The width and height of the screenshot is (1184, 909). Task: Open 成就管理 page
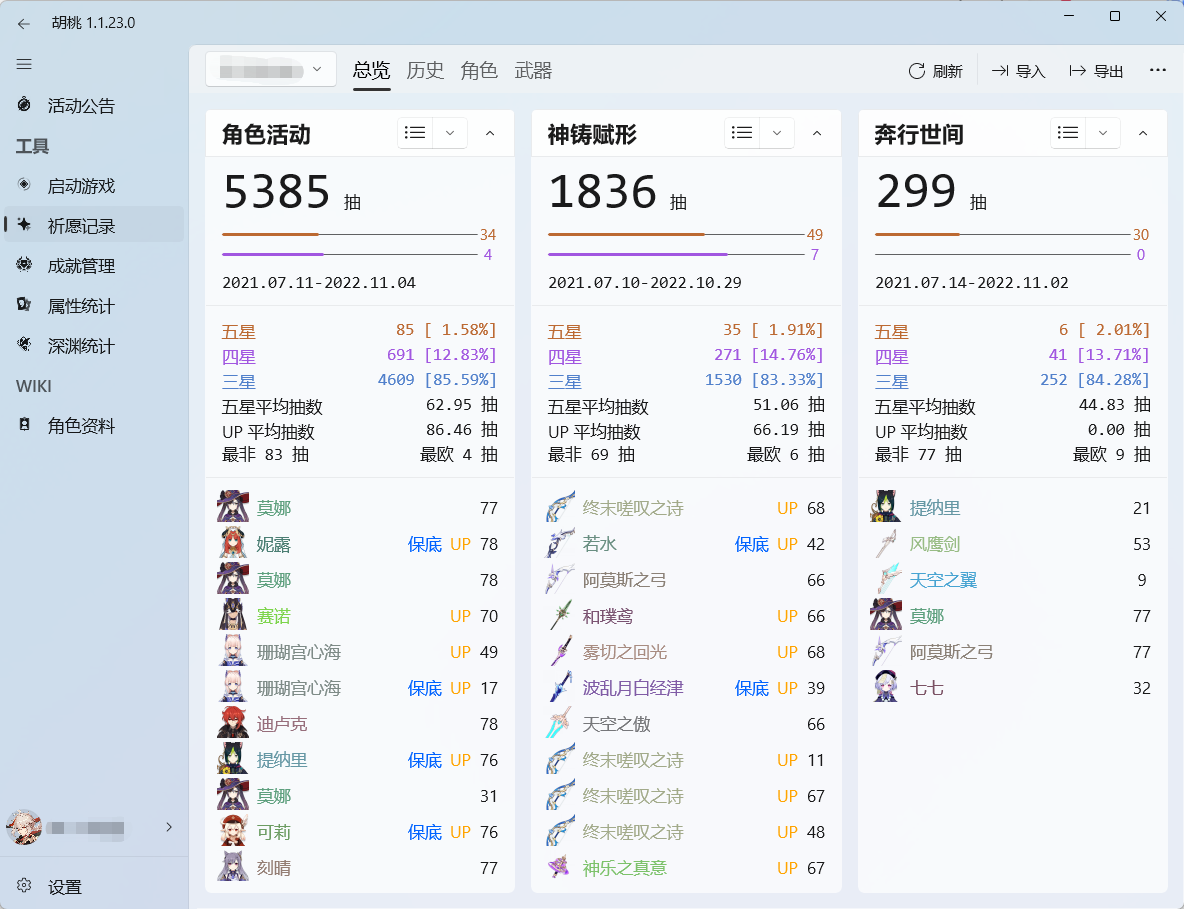80,266
